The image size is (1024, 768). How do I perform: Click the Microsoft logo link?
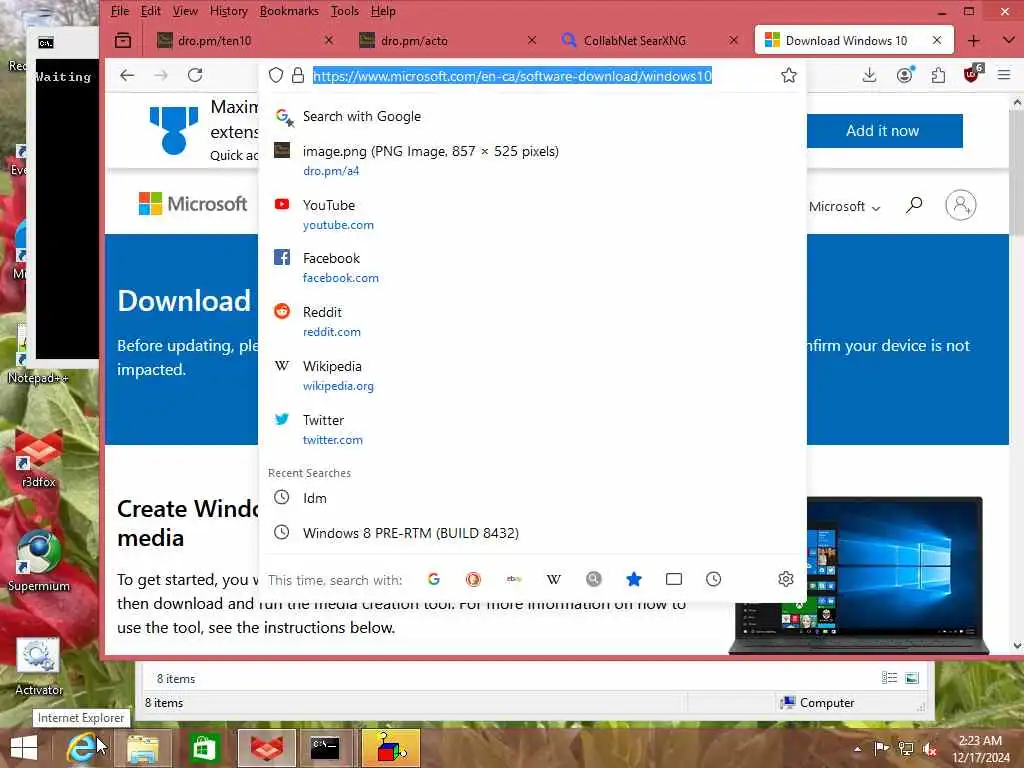(x=193, y=204)
